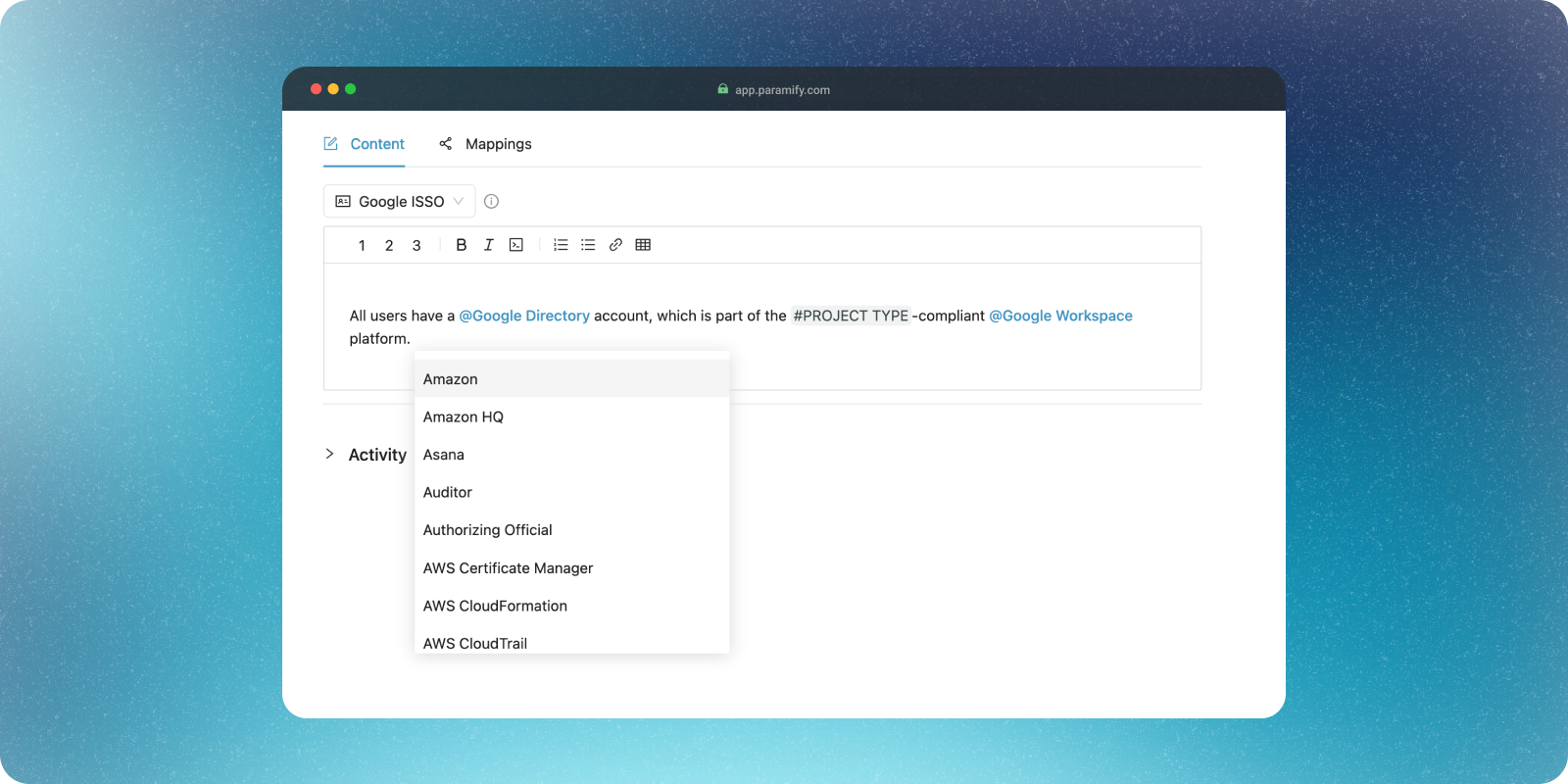1568x784 pixels.
Task: Click the Content tab edit icon
Action: tap(331, 144)
